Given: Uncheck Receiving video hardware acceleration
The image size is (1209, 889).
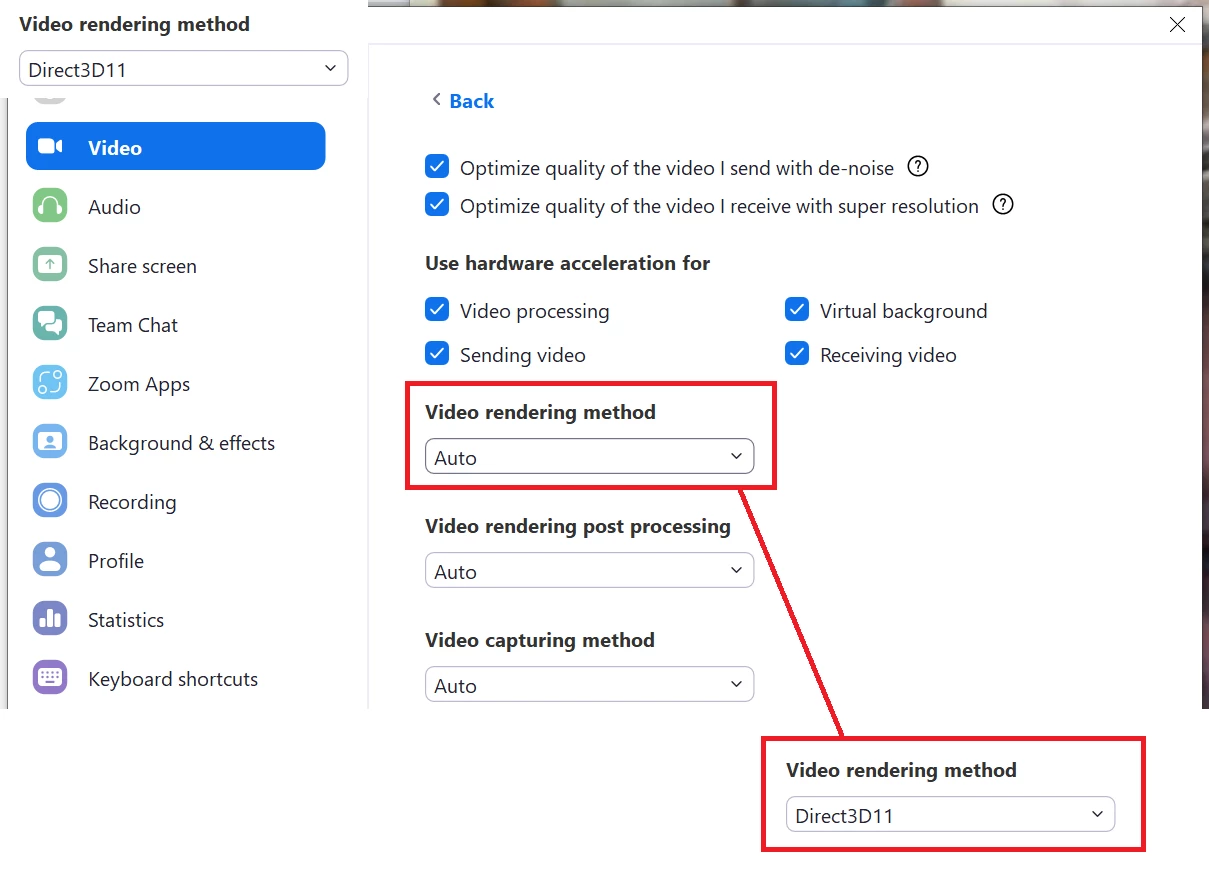Looking at the screenshot, I should point(797,354).
